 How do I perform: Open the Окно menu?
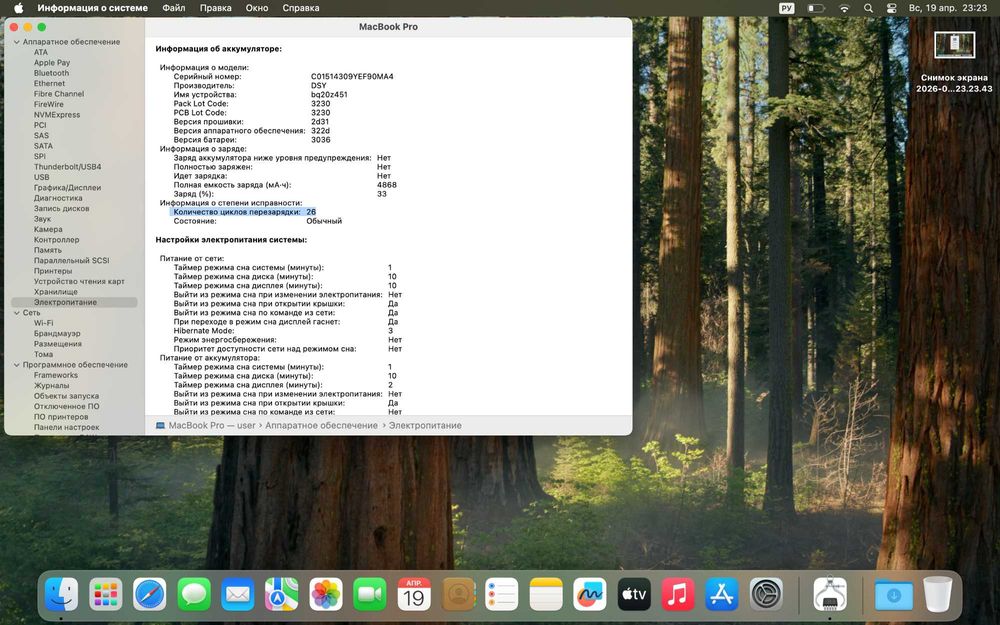257,8
